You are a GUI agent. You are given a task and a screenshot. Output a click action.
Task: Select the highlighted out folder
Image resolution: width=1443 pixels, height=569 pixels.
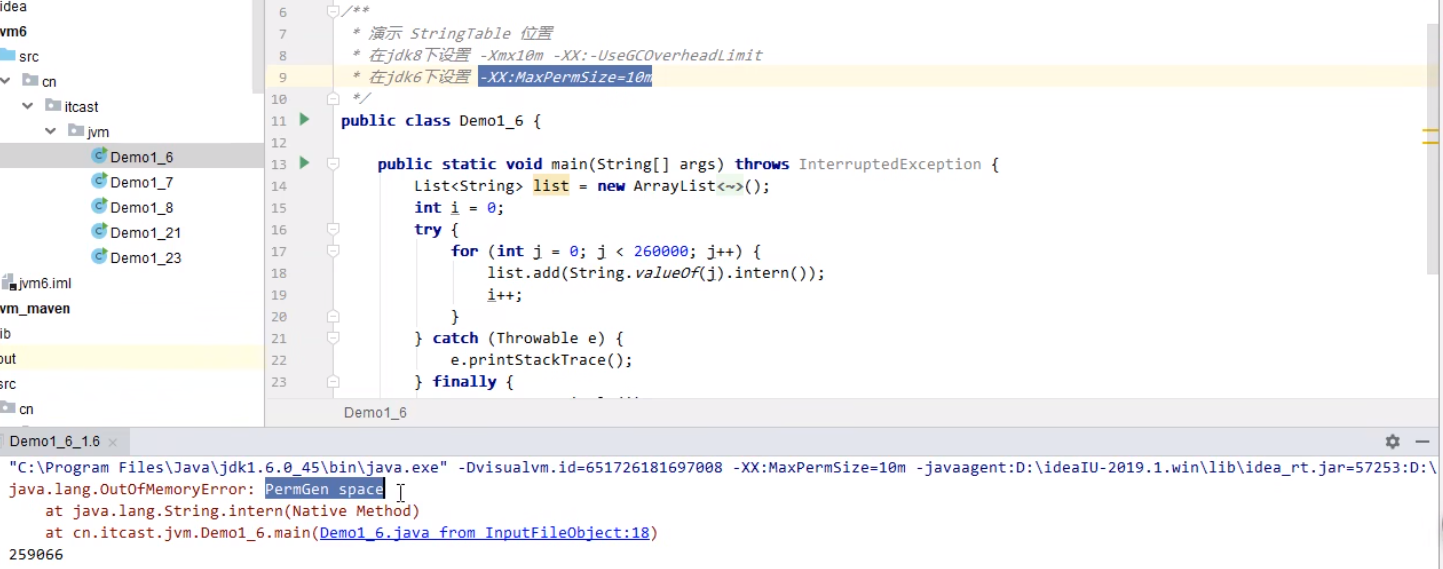tap(130, 359)
